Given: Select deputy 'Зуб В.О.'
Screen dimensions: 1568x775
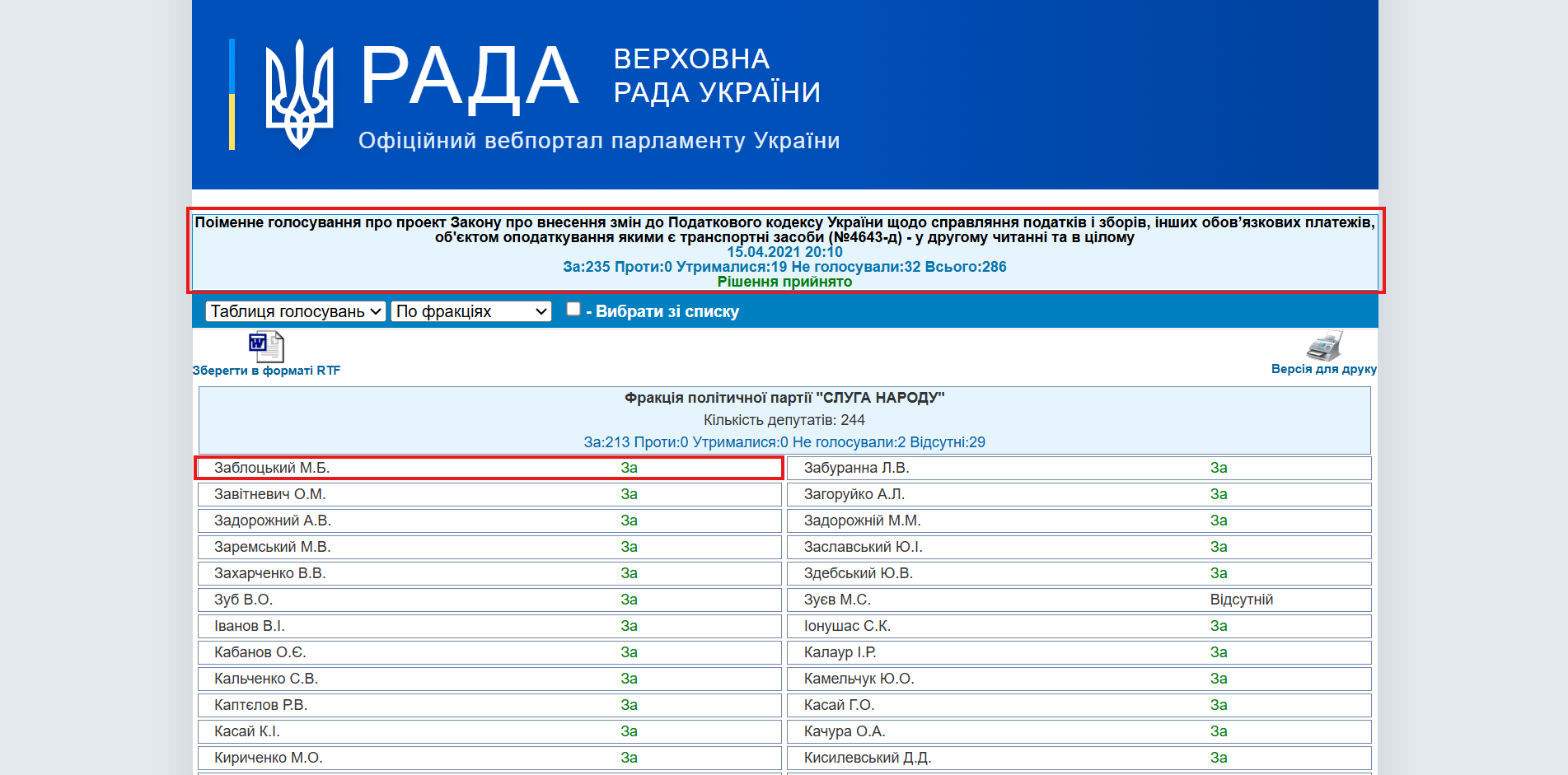Looking at the screenshot, I should (243, 600).
